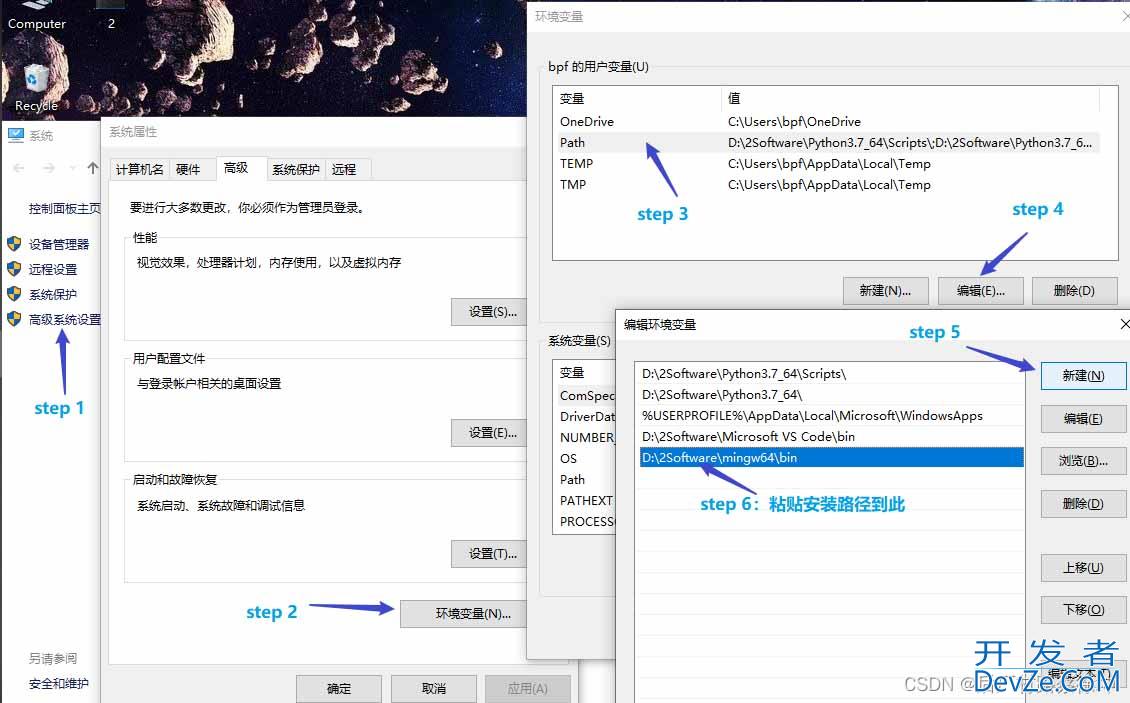Click 确定 in 系统属性 dialog

pyautogui.click(x=339, y=689)
